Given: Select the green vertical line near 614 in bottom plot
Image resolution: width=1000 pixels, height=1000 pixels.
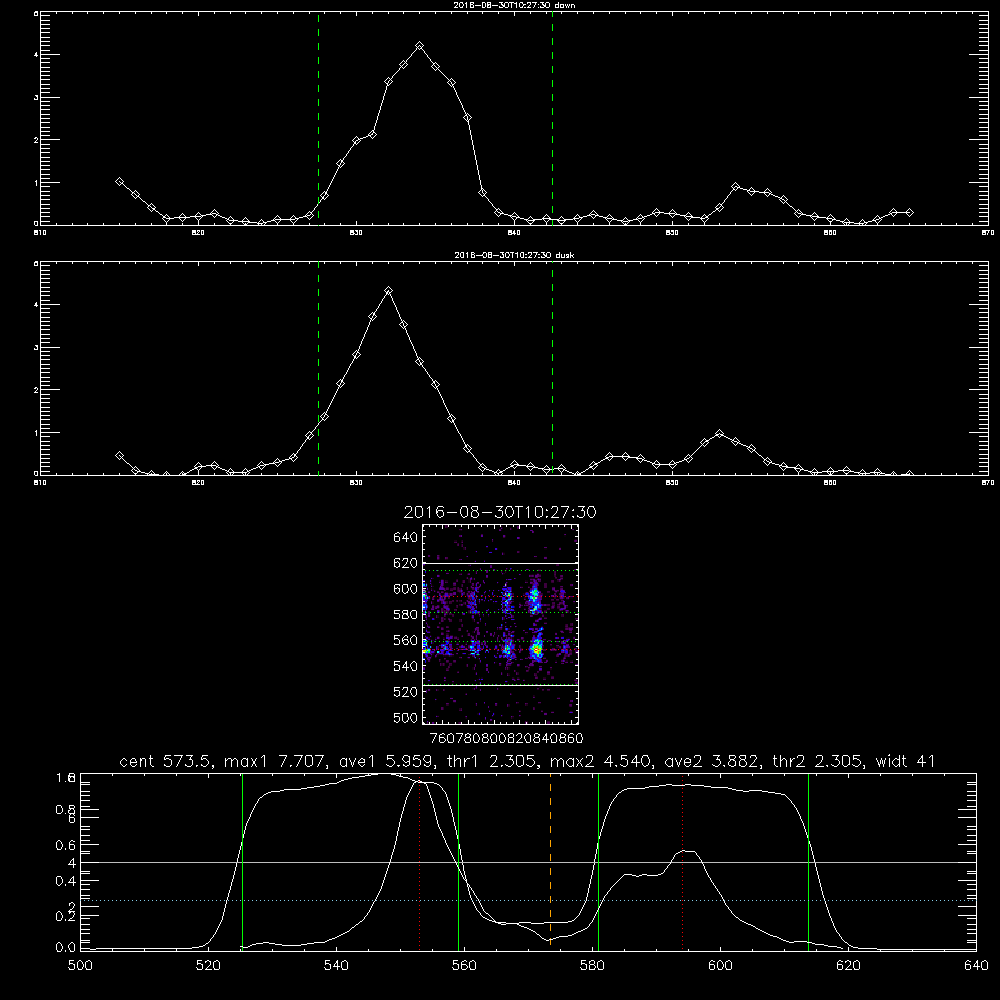Looking at the screenshot, I should (x=808, y=861).
